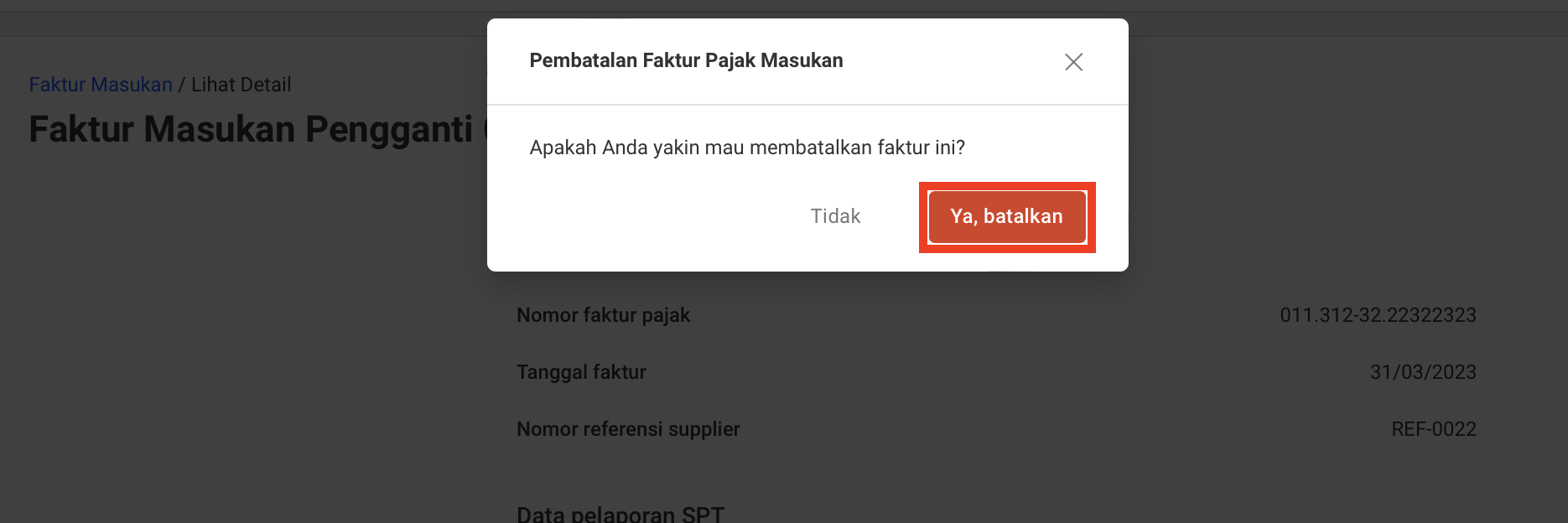Confirm cancellation with Ya, batalkan
This screenshot has height=523, width=1568.
point(1005,216)
